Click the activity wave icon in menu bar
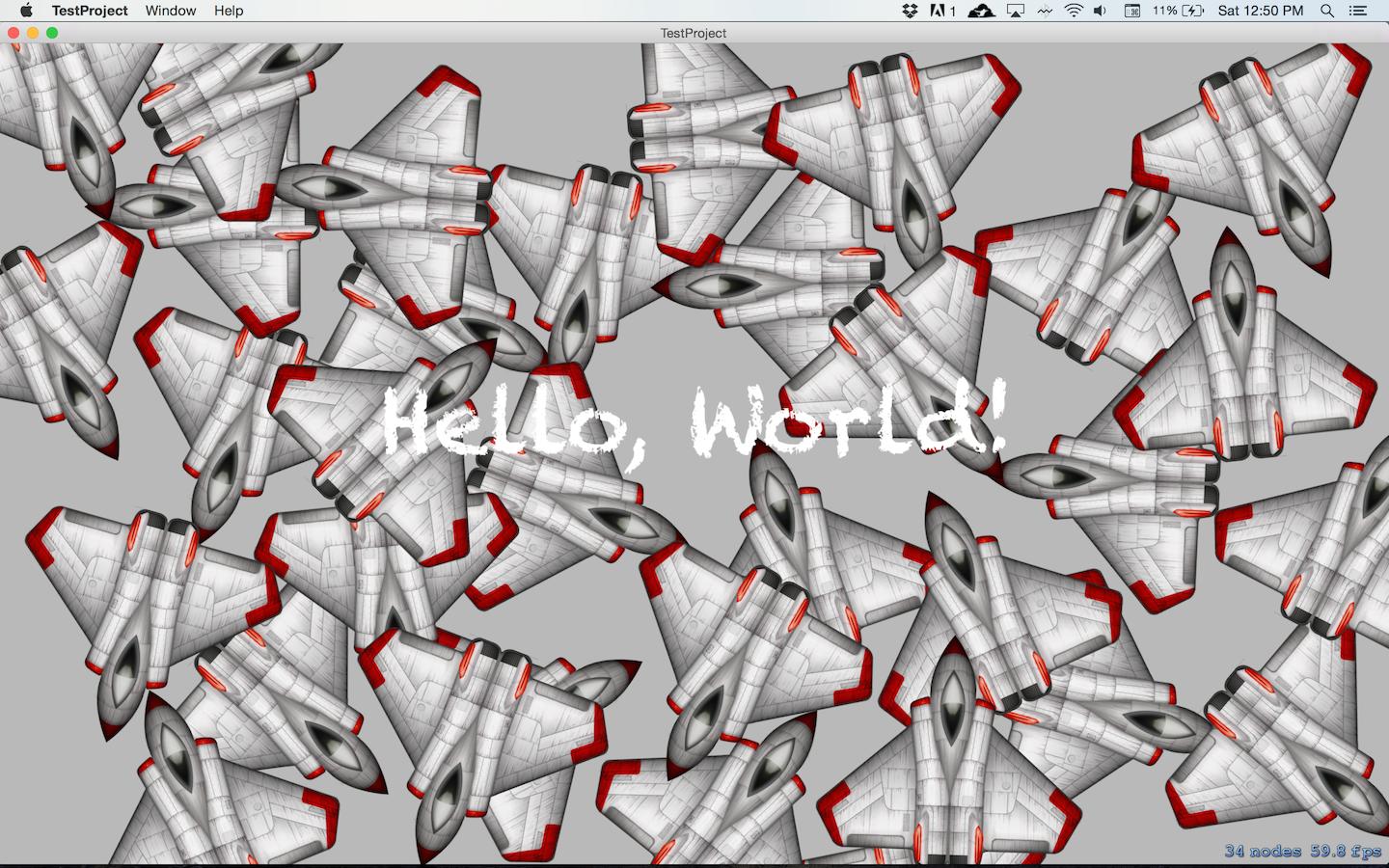 click(x=1045, y=11)
